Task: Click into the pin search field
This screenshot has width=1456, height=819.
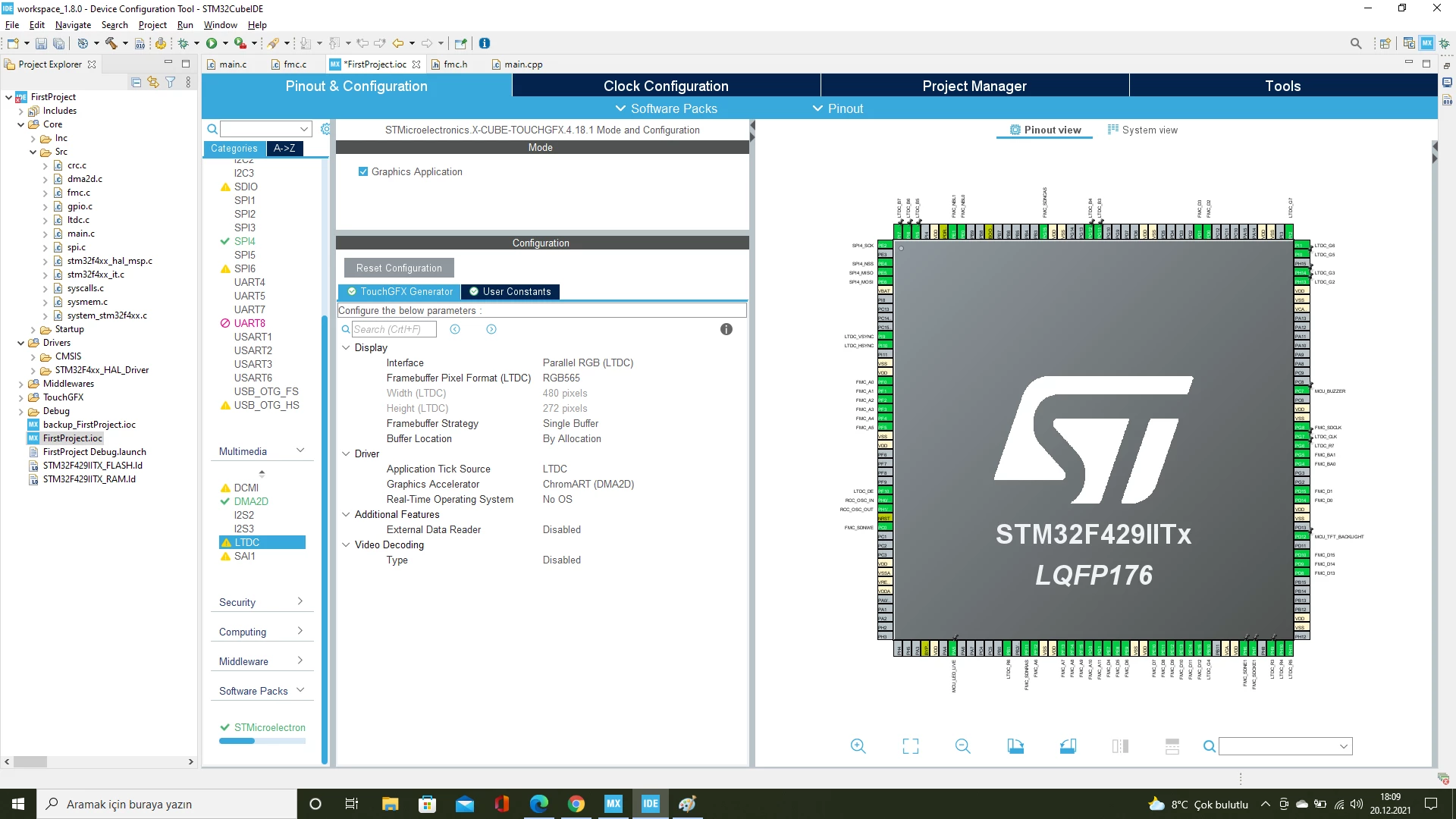Action: point(1285,746)
